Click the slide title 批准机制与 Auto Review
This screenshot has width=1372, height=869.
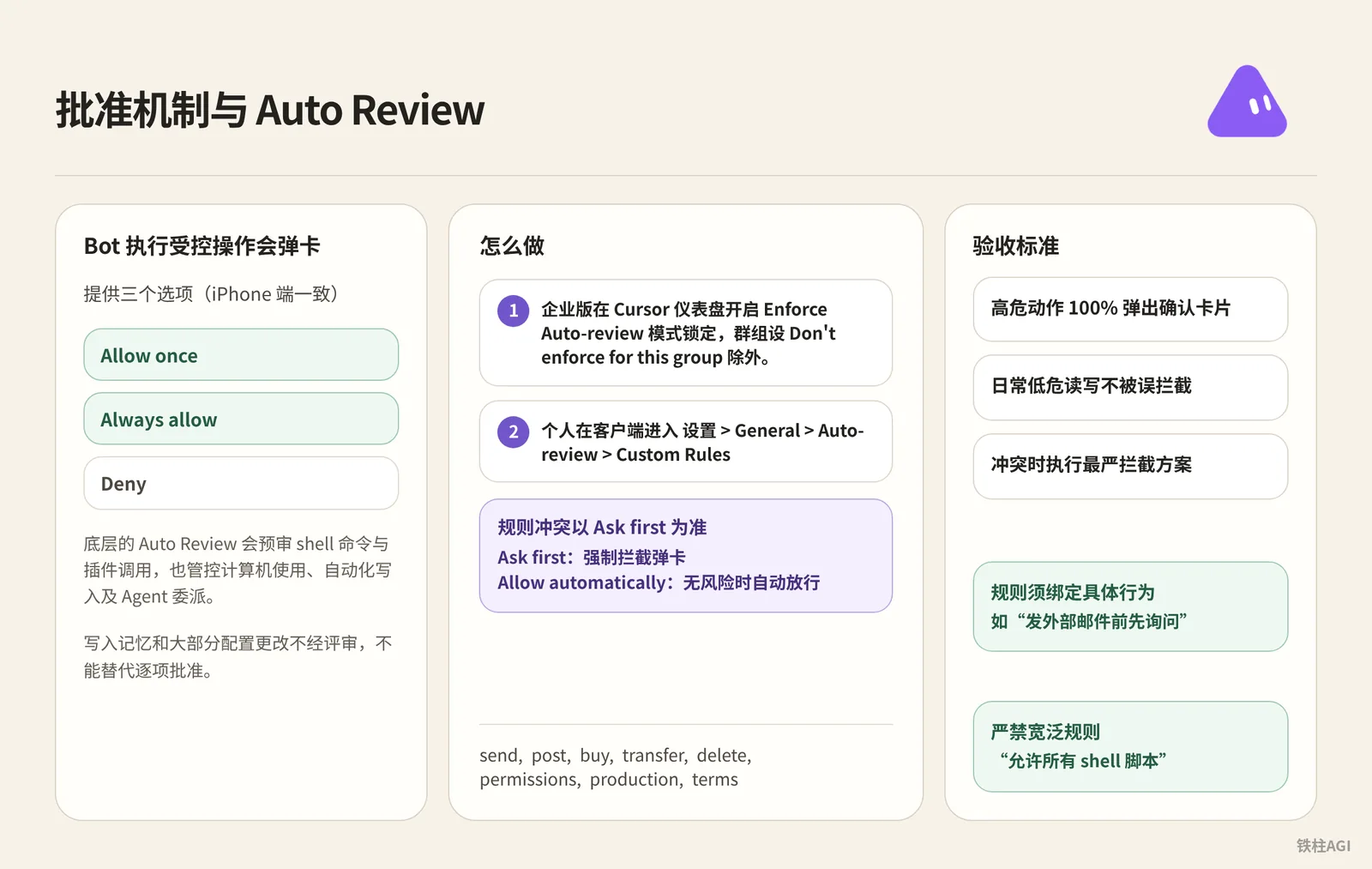(x=270, y=110)
